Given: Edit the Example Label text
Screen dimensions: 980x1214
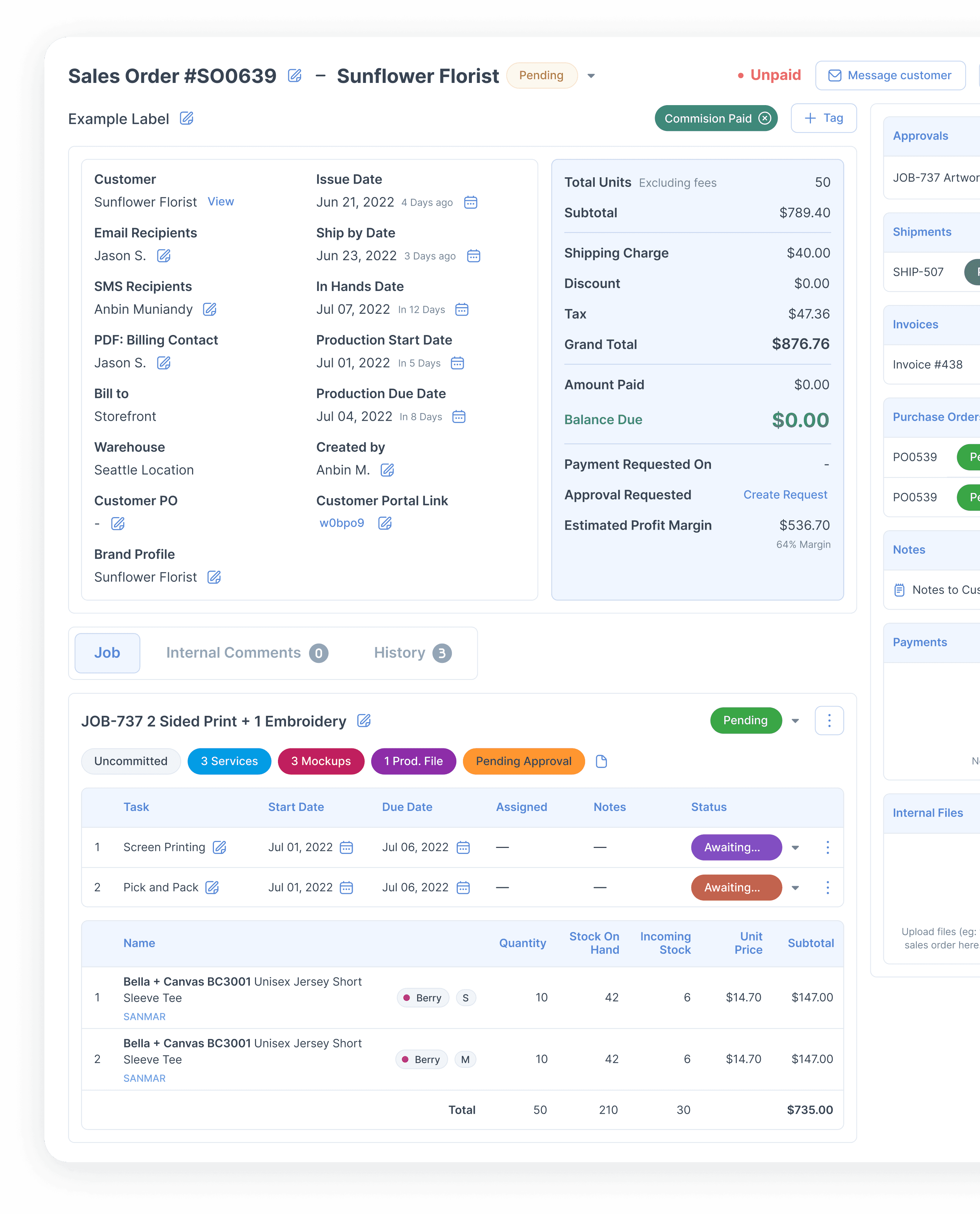Looking at the screenshot, I should (x=186, y=118).
